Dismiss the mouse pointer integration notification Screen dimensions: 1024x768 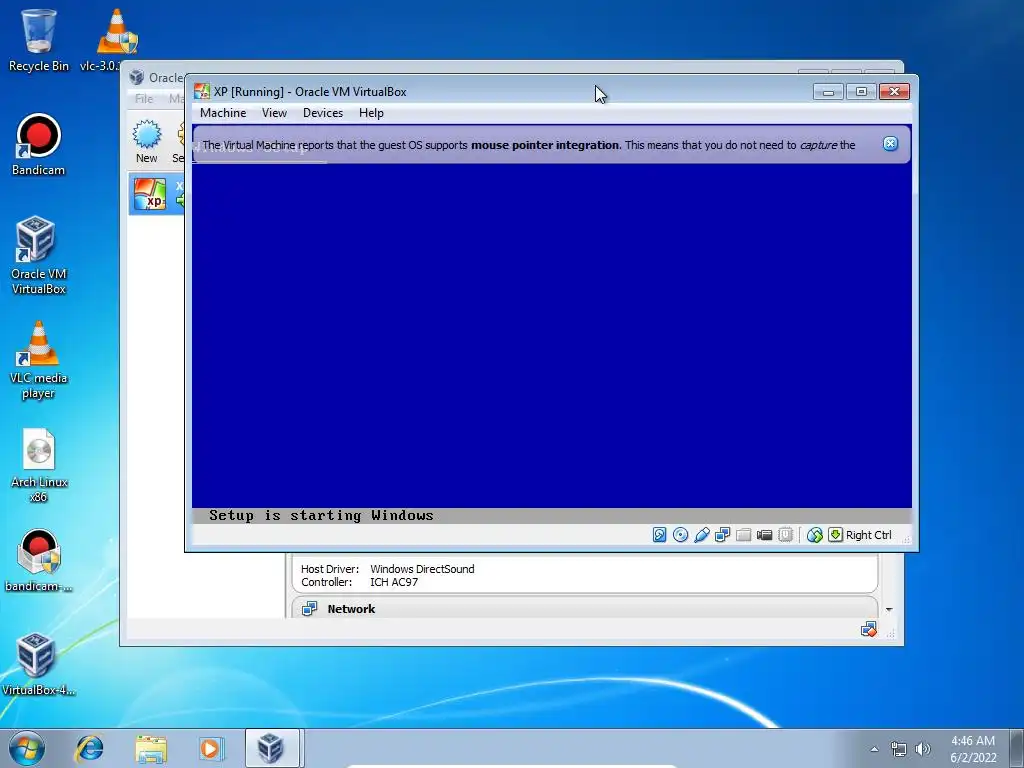click(x=891, y=144)
